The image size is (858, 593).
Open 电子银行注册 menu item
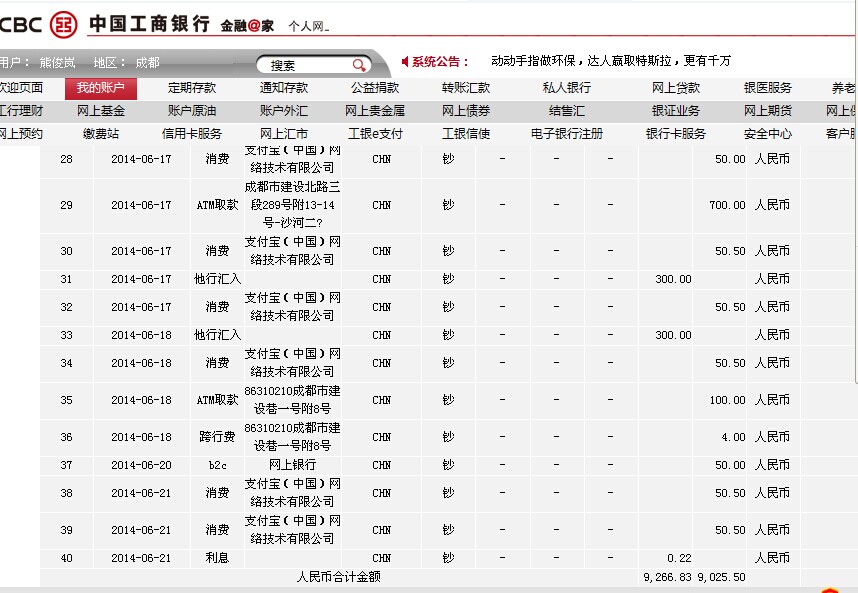566,134
